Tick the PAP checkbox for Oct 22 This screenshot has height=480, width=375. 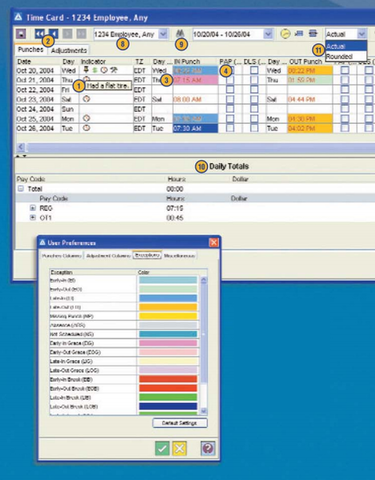click(230, 89)
